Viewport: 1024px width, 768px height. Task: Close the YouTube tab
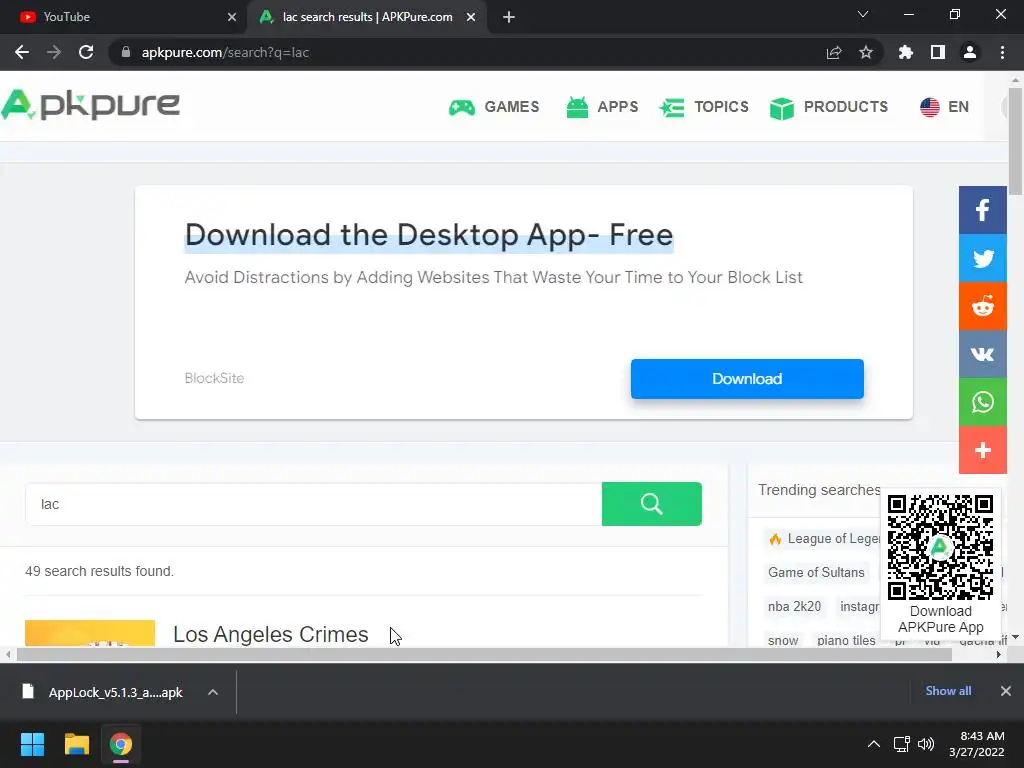pyautogui.click(x=232, y=17)
